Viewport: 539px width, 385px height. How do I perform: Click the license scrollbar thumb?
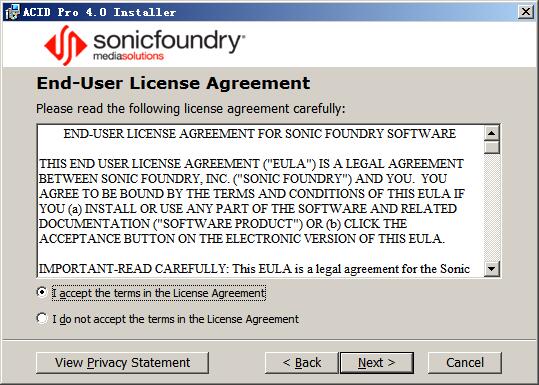[492, 147]
